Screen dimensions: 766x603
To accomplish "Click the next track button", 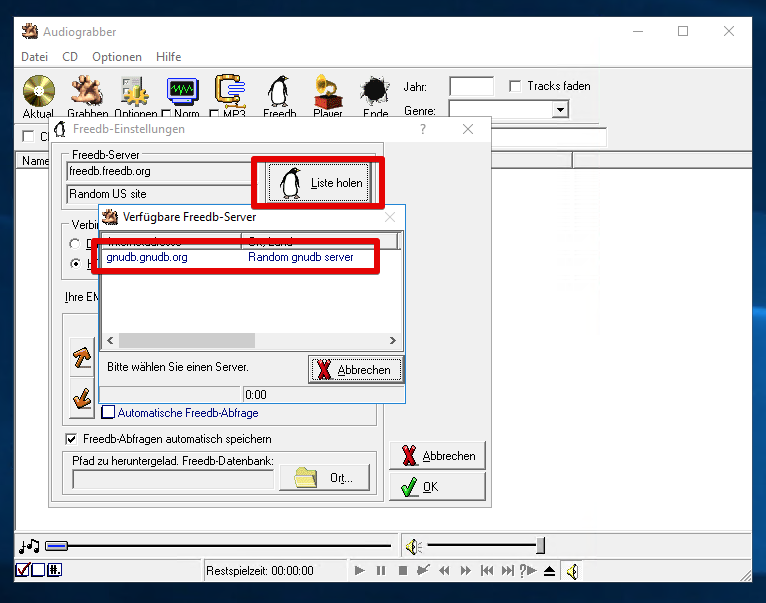I will 508,570.
